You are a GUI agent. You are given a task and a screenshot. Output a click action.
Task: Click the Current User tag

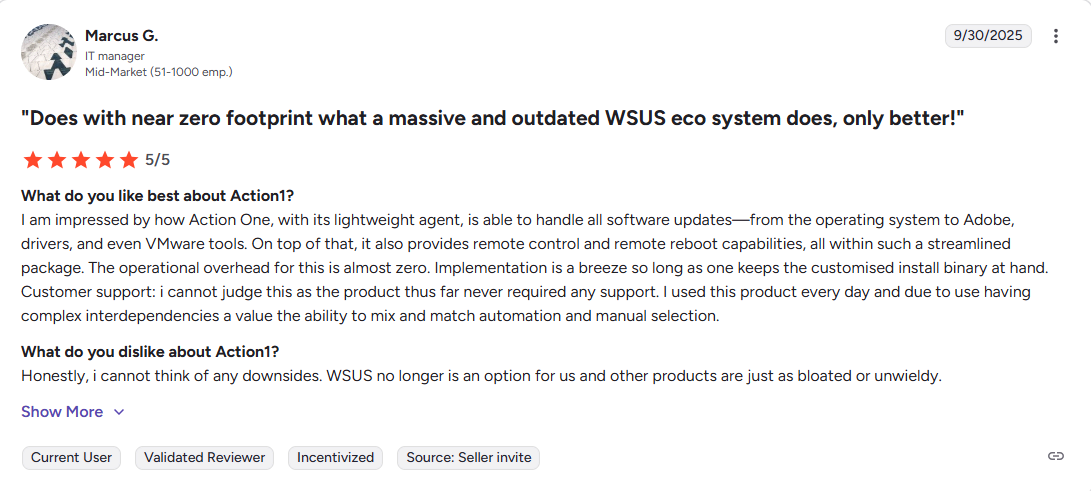(x=71, y=458)
